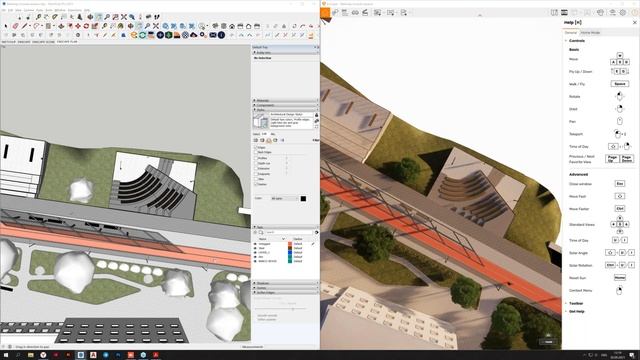Enable the Extension checkbox
The image size is (640, 360).
(256, 169)
